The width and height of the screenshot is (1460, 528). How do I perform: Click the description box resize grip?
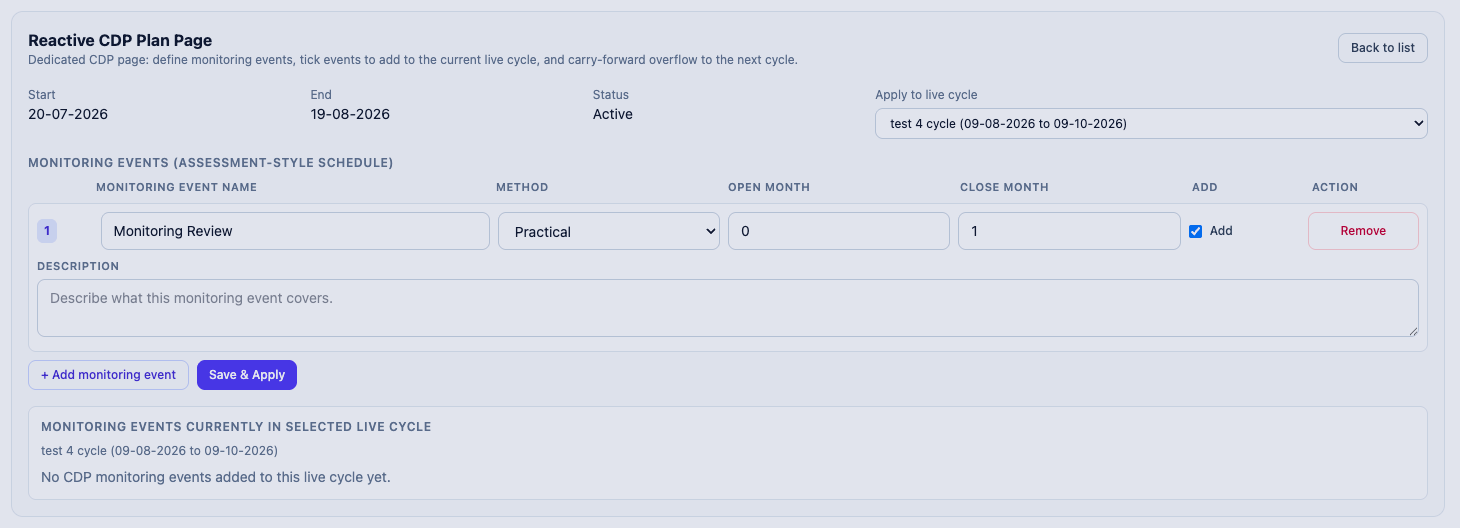tap(1413, 331)
